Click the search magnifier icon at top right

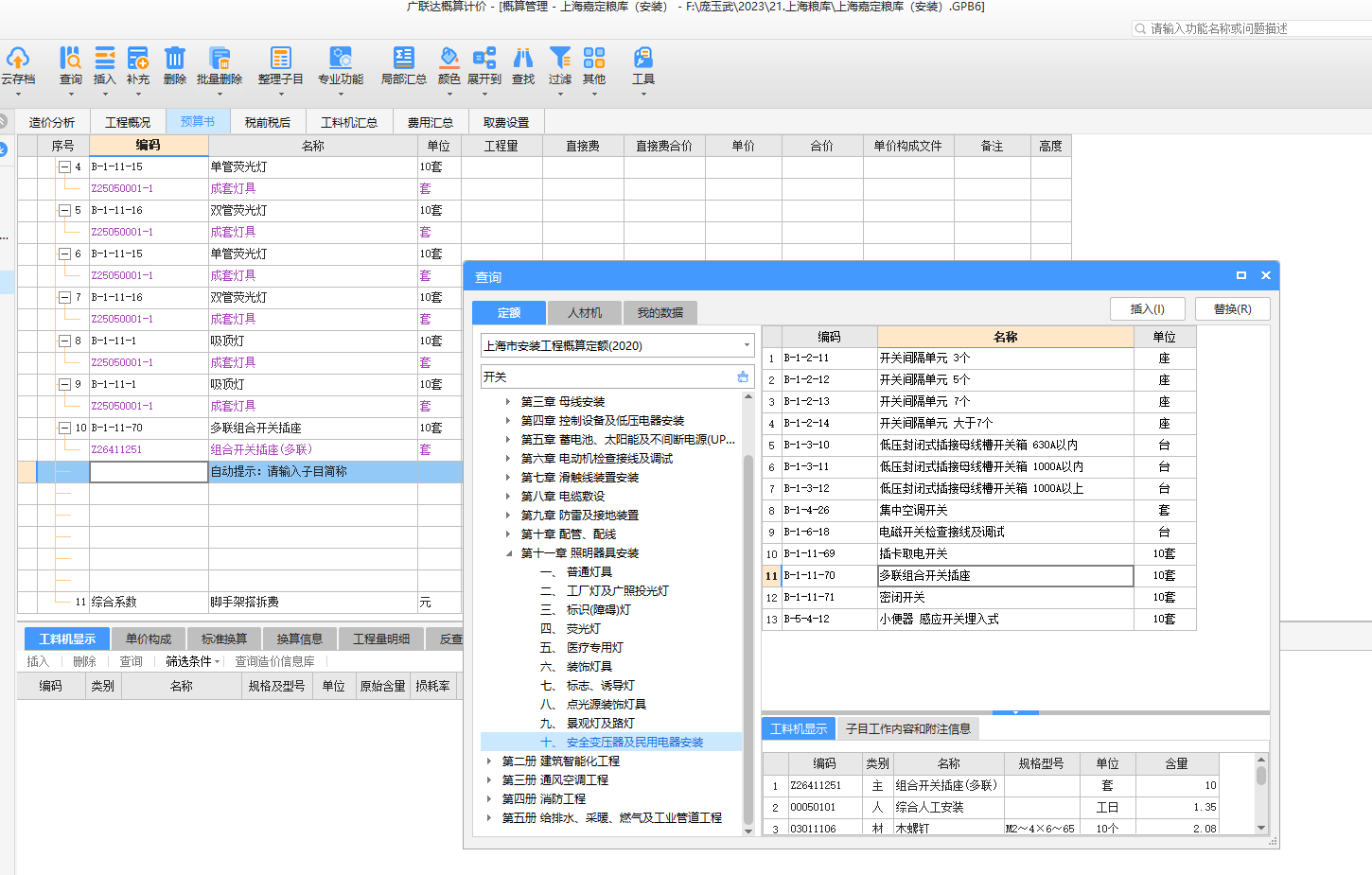[x=1140, y=28]
